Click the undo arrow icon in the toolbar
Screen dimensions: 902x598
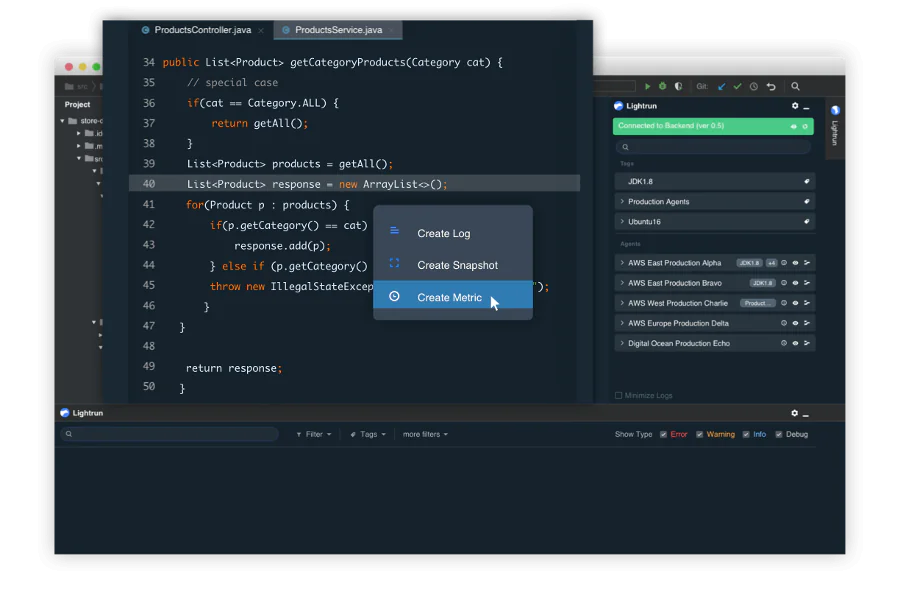[x=772, y=86]
